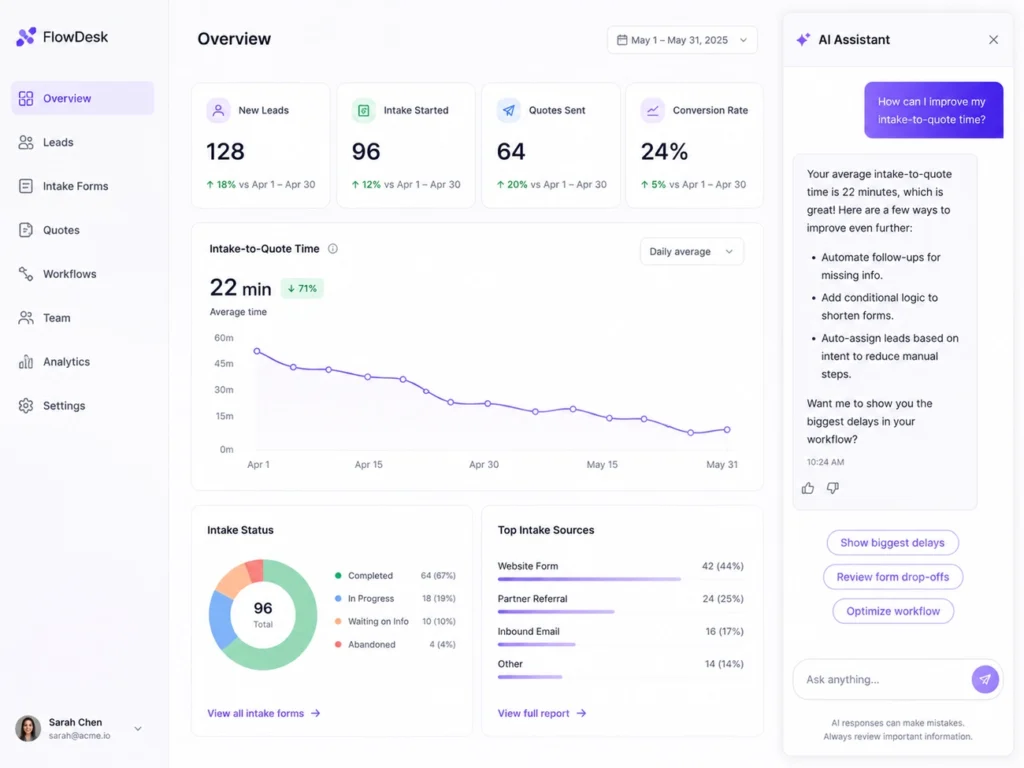Click Review form drop-offs suggestion

893,577
